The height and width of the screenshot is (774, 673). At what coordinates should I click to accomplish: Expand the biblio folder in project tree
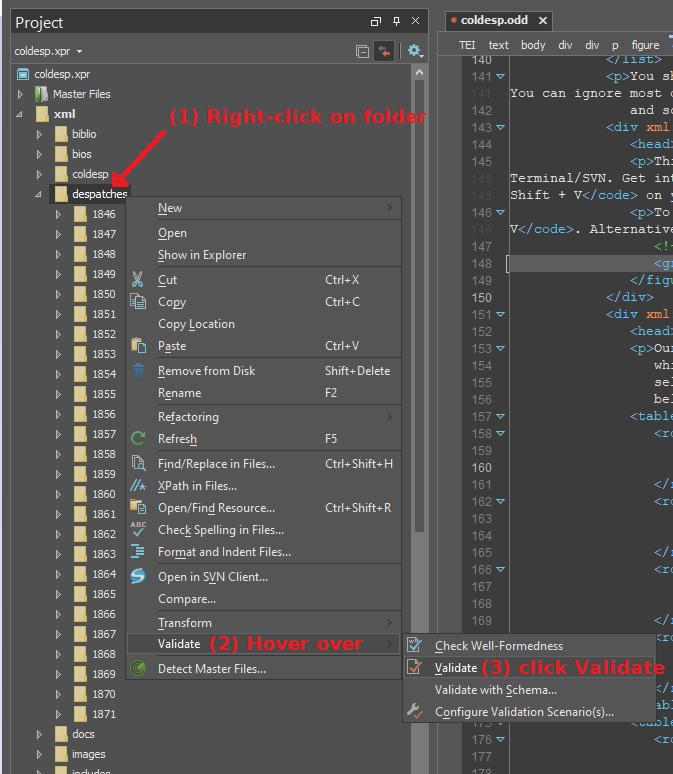40,134
